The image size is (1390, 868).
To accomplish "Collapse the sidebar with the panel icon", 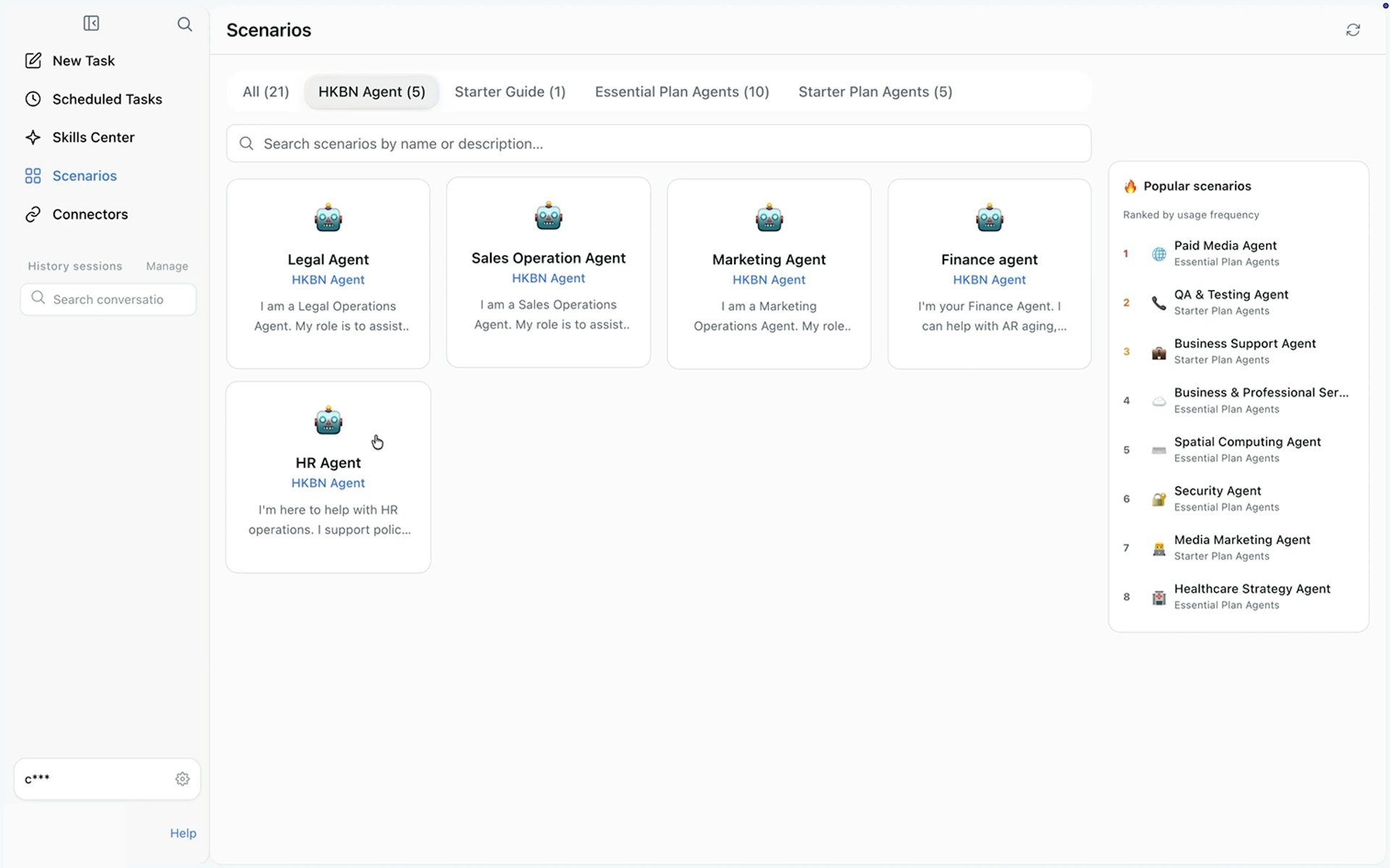I will click(x=91, y=24).
